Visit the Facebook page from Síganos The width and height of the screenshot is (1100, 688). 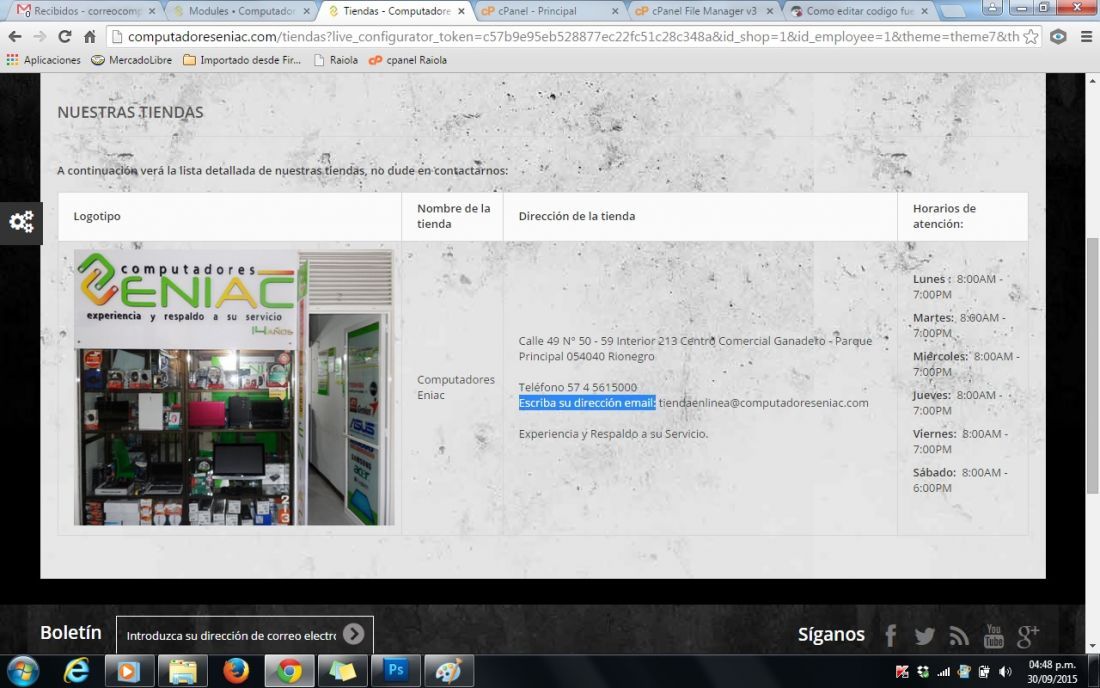point(890,635)
